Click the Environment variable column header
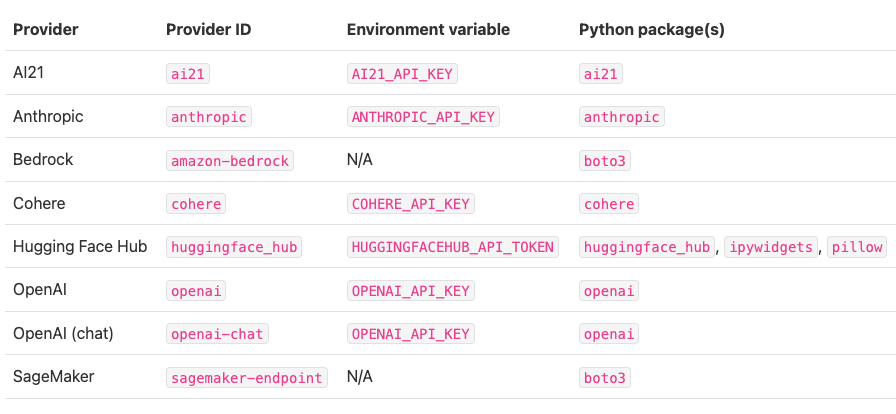Screen dimensions: 896x414 [x=428, y=30]
